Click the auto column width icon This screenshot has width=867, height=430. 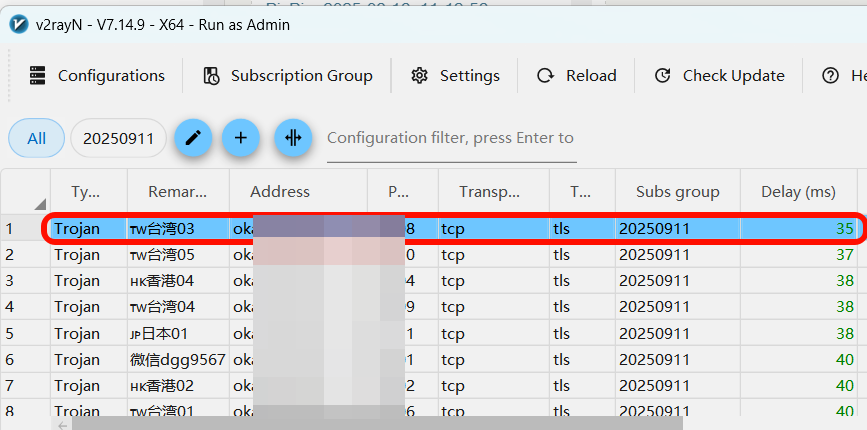293,138
